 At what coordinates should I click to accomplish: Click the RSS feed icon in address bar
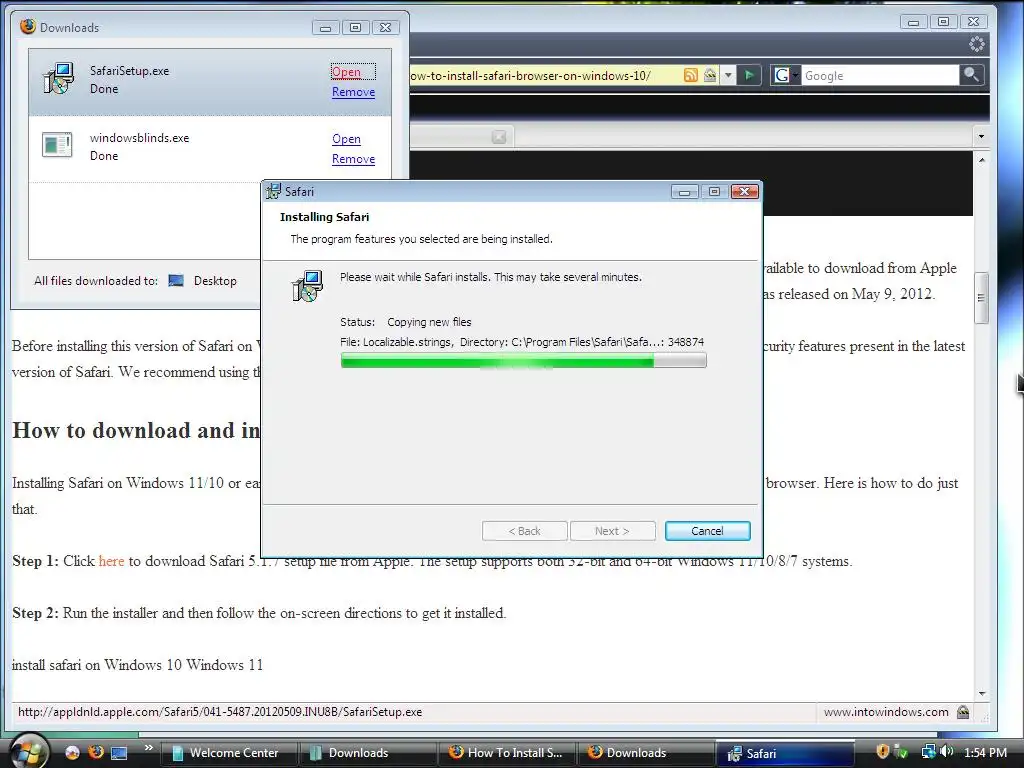(690, 75)
